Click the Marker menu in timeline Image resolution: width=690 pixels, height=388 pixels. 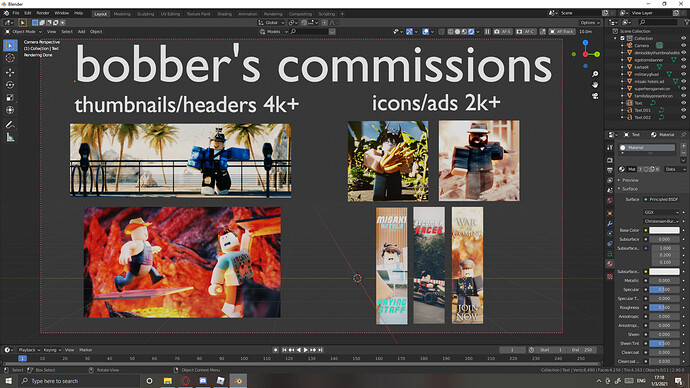[85, 350]
